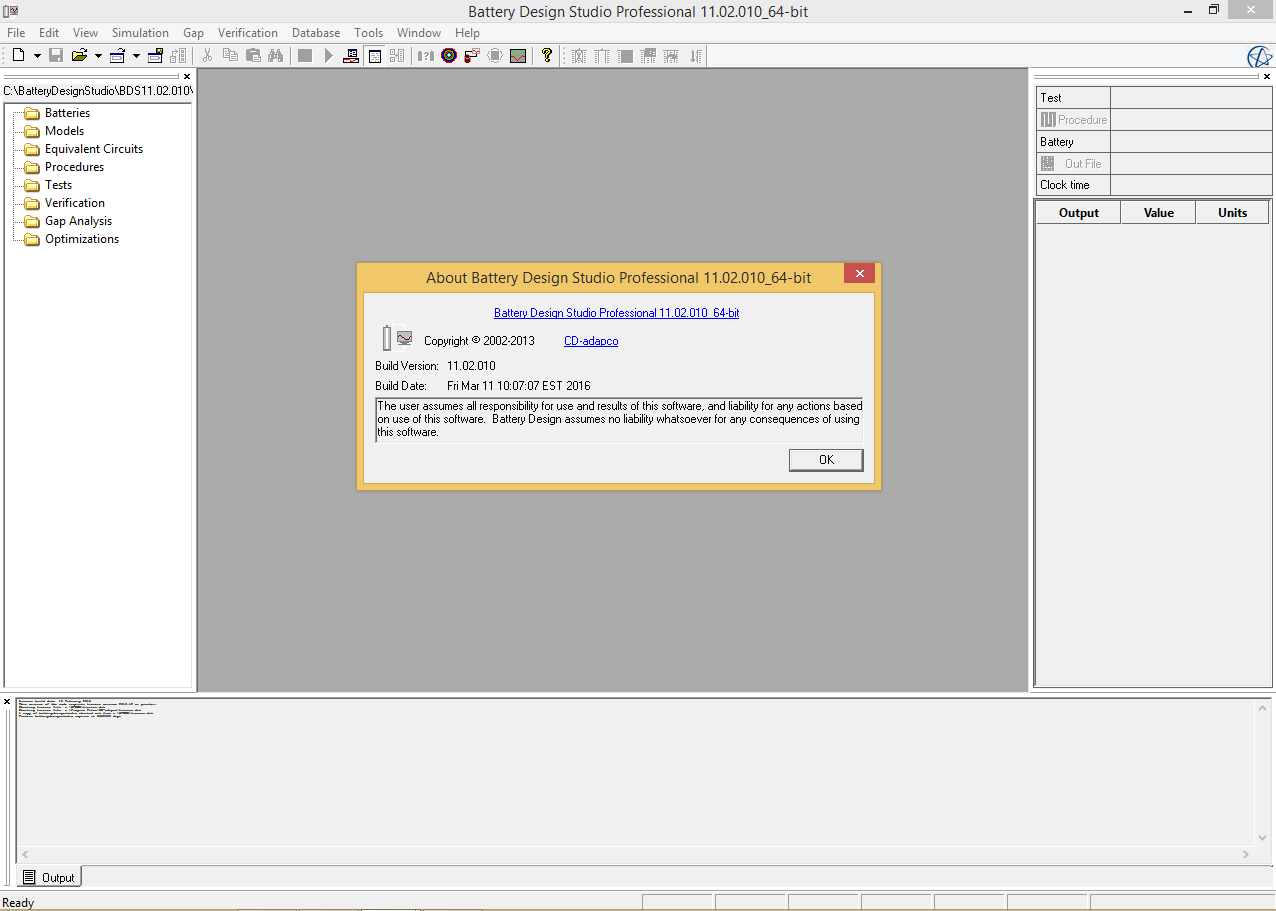
Task: Open the Help menu
Action: [x=467, y=33]
